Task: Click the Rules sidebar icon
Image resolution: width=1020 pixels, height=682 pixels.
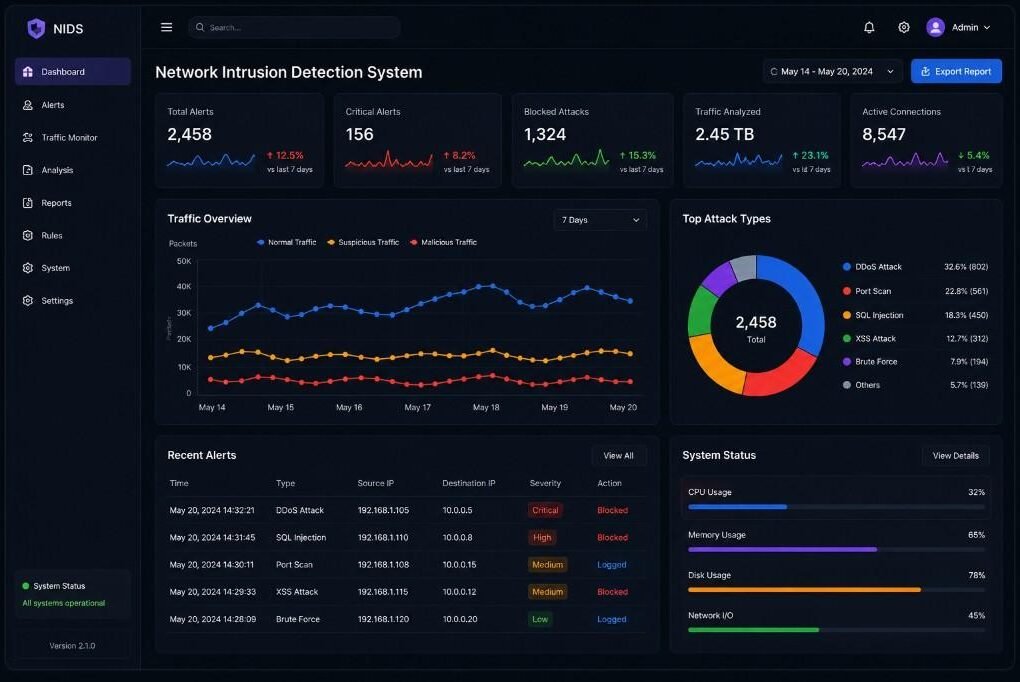Action: point(27,236)
